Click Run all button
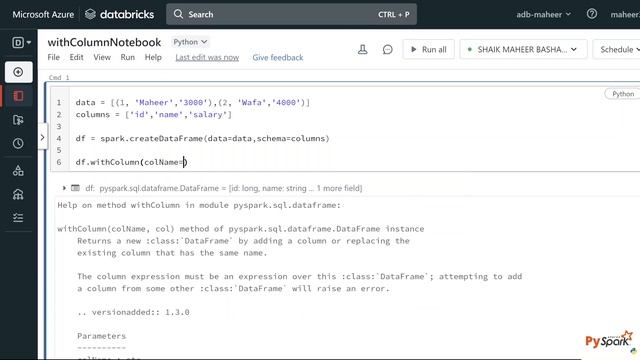This screenshot has height=360, width=640. coord(429,50)
